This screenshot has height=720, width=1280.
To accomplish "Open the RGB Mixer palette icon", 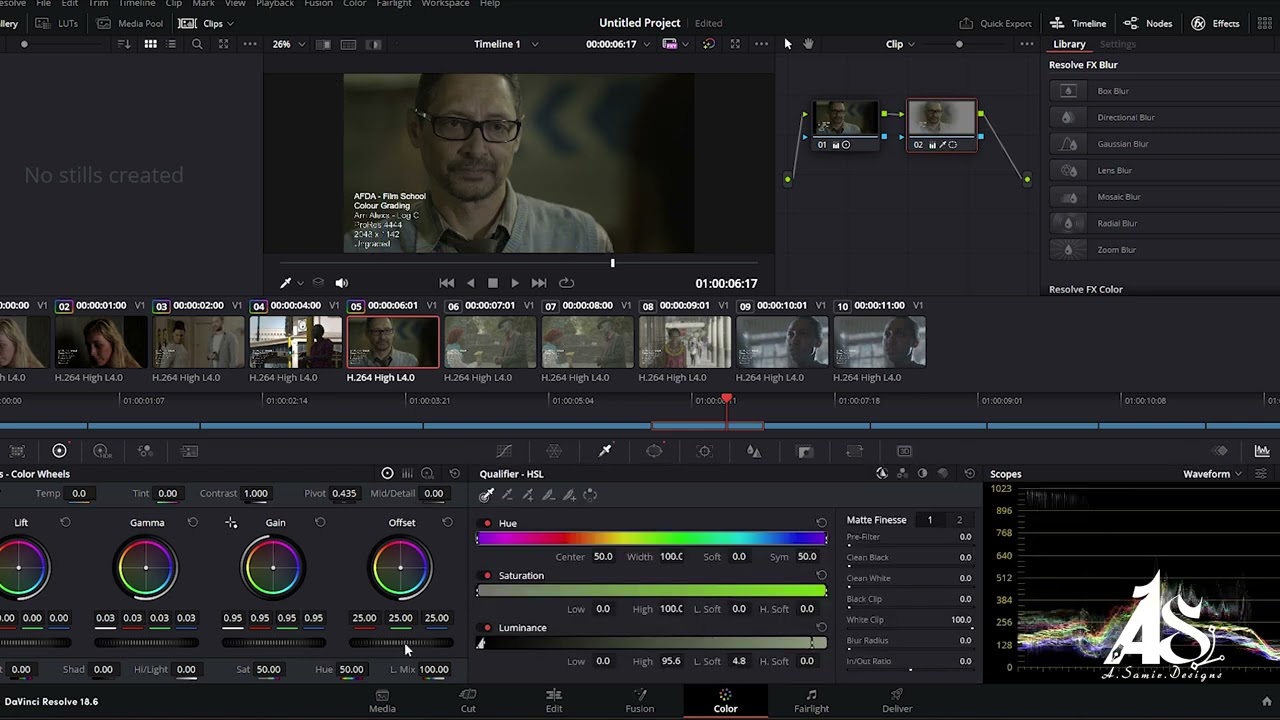I will point(145,451).
